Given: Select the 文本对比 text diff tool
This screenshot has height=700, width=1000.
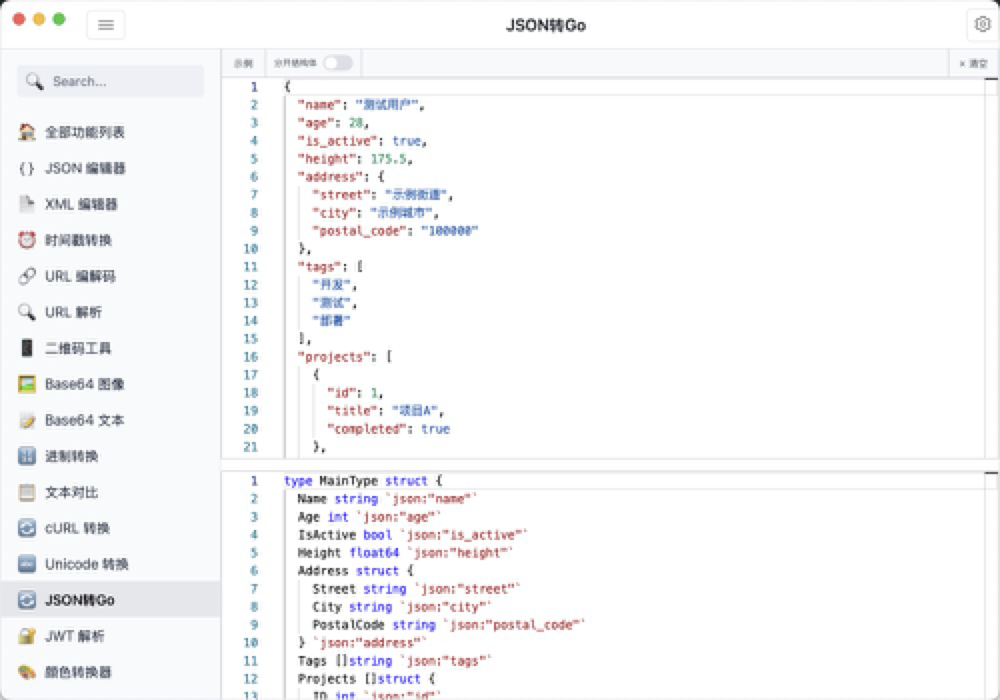Looking at the screenshot, I should click(80, 492).
